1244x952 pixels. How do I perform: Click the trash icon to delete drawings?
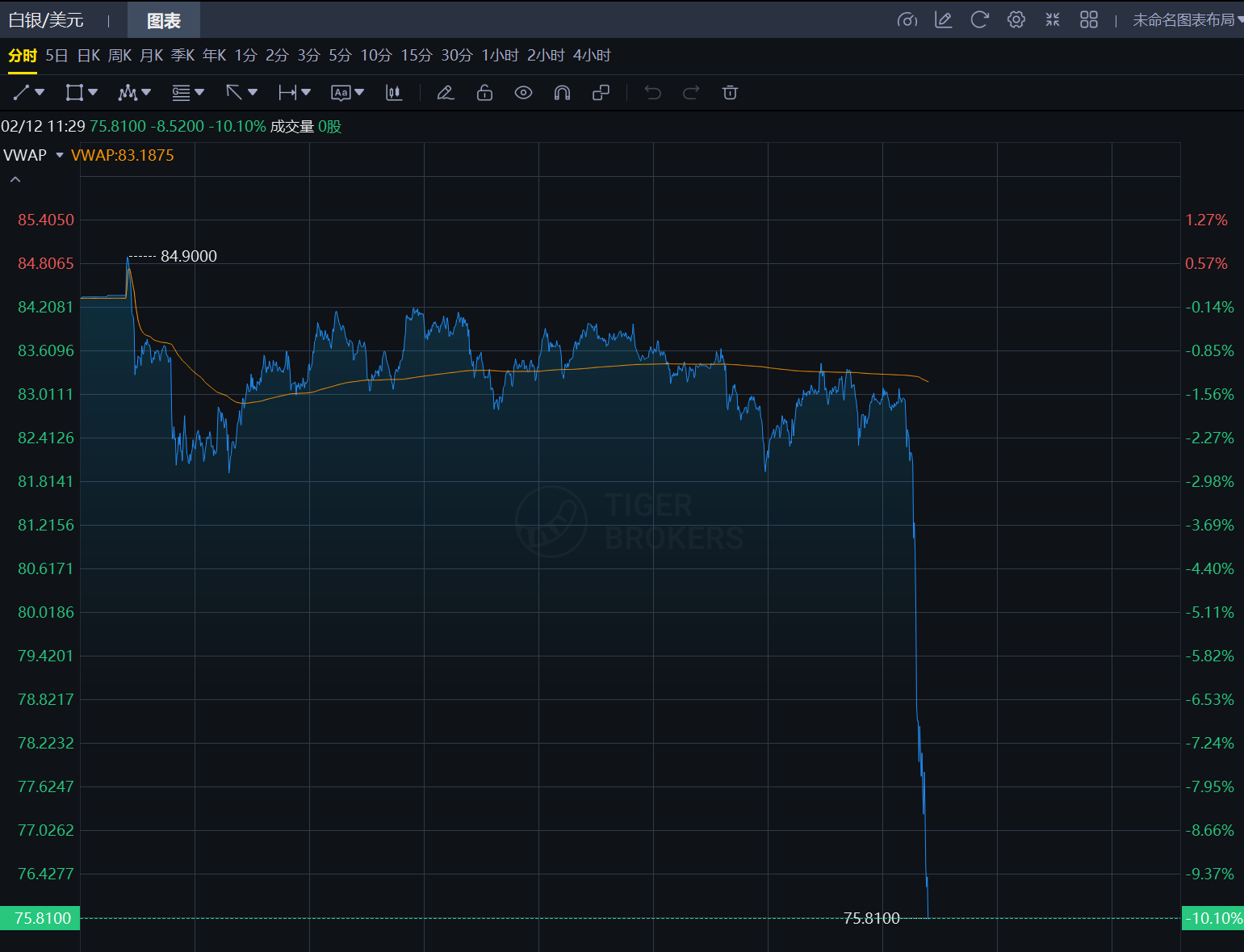coord(730,93)
